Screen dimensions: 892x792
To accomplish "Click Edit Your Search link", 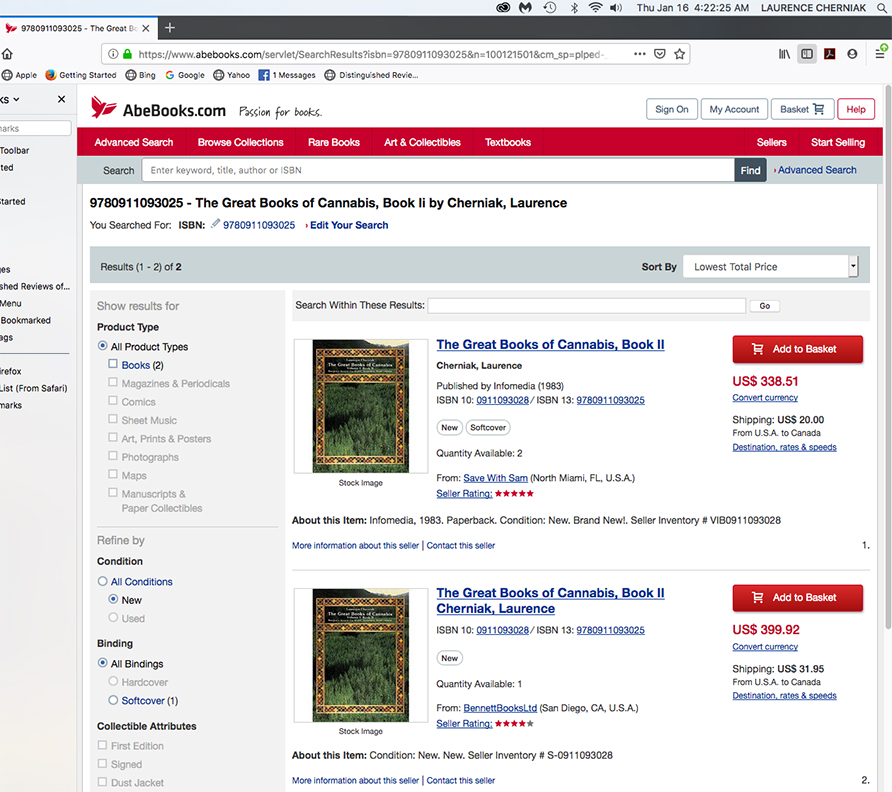I will (x=349, y=225).
